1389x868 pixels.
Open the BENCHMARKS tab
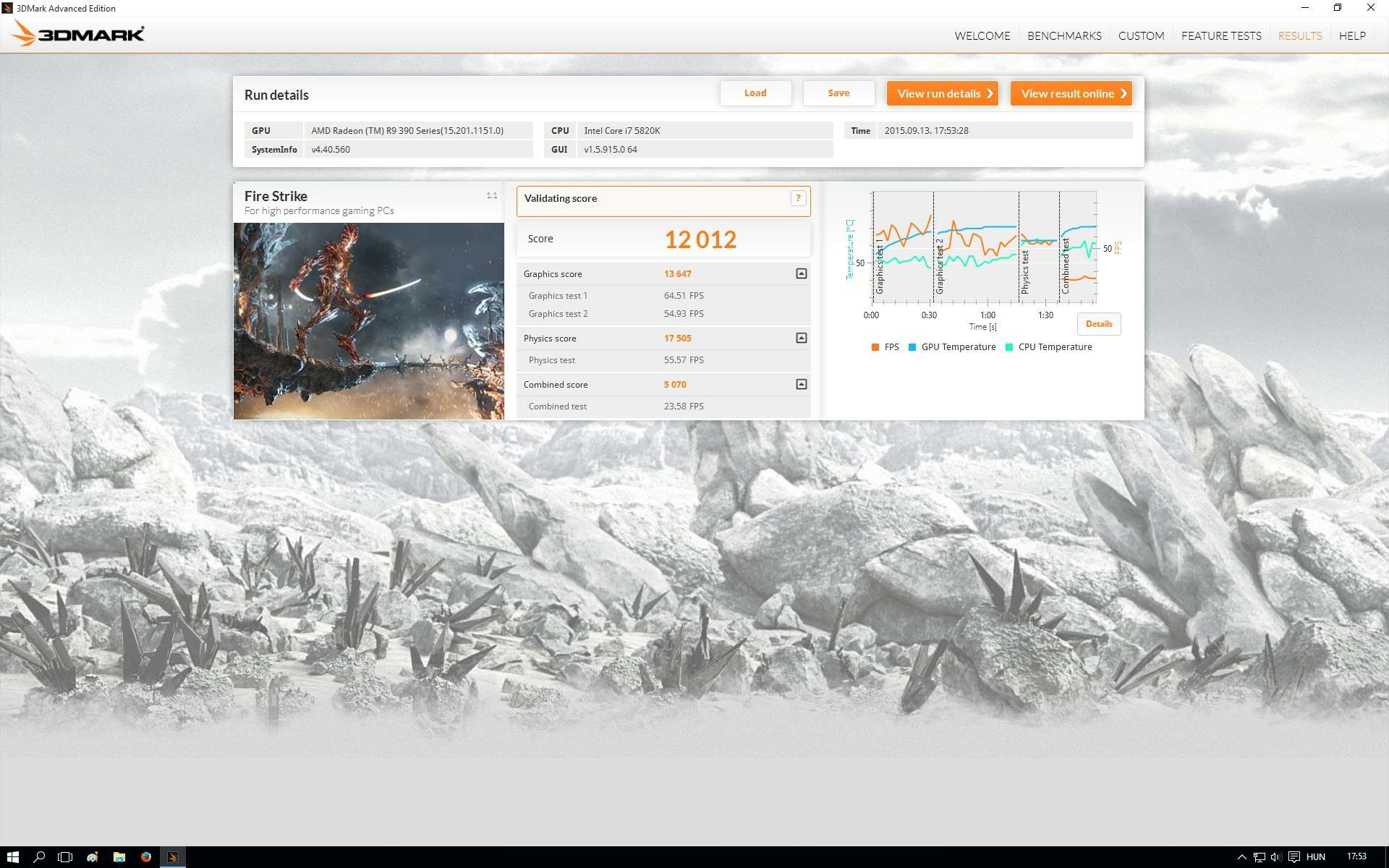pos(1064,35)
